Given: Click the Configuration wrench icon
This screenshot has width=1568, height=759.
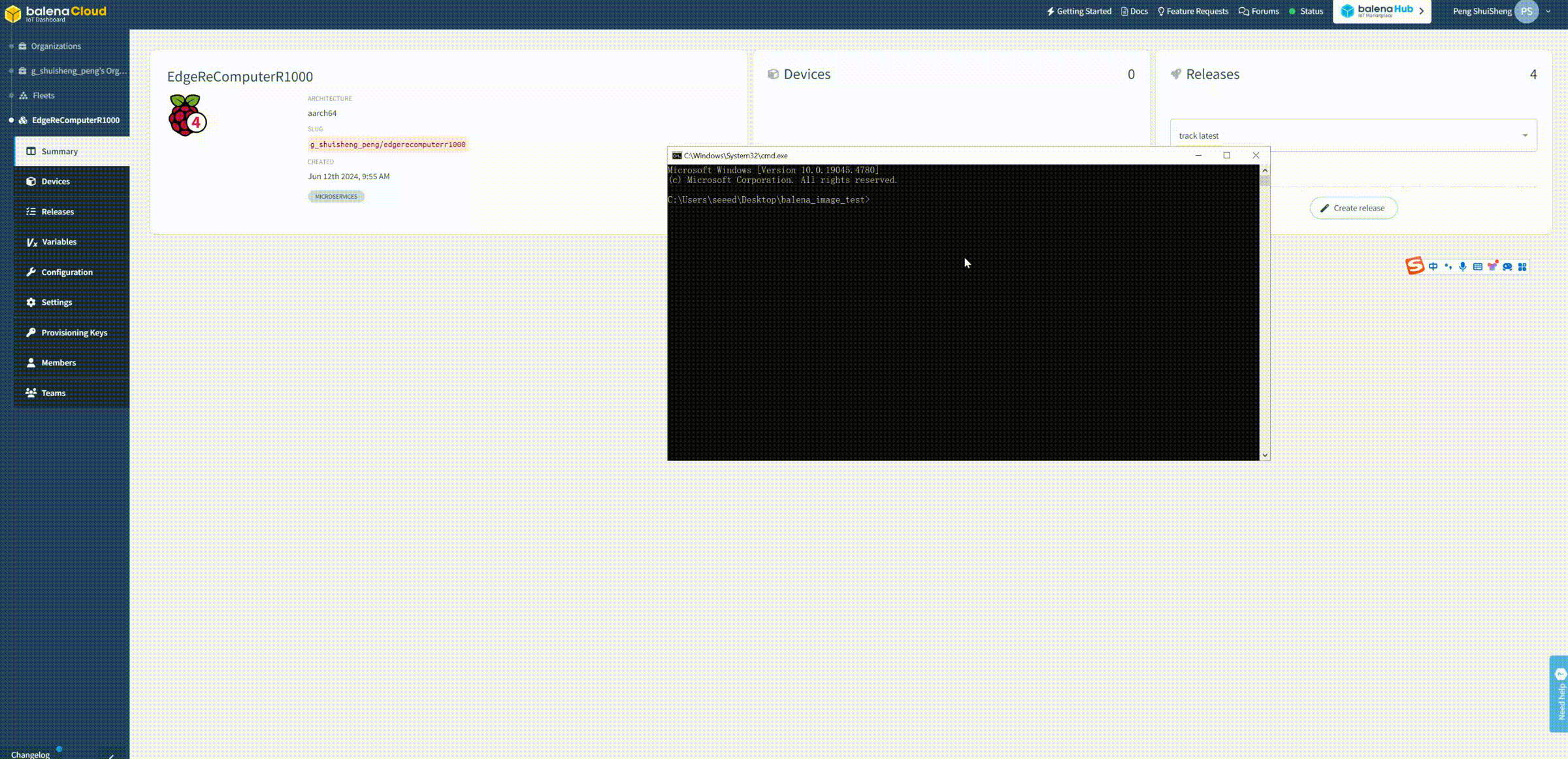Looking at the screenshot, I should (x=31, y=272).
